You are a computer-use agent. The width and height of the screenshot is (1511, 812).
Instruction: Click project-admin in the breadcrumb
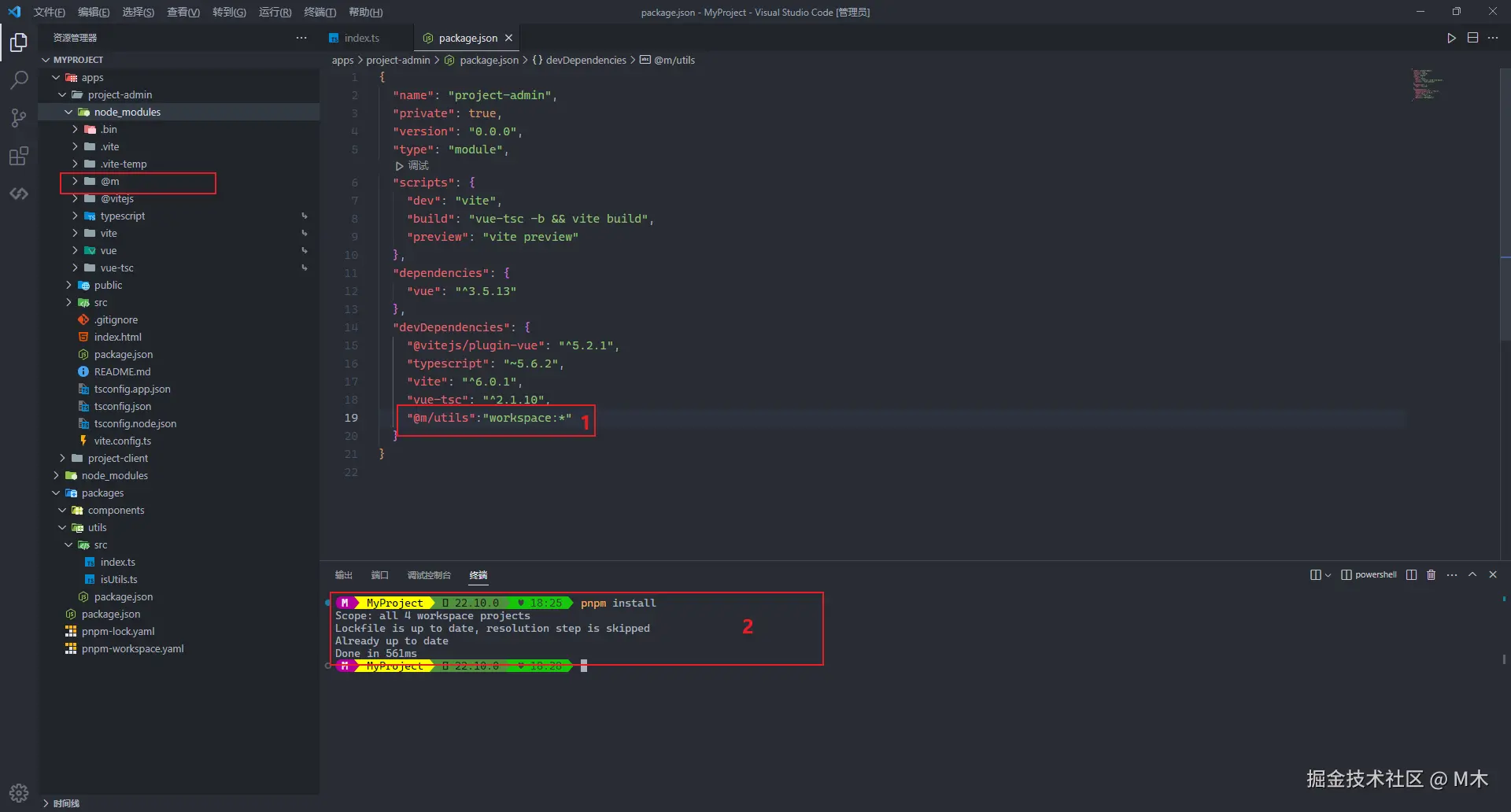pos(398,60)
